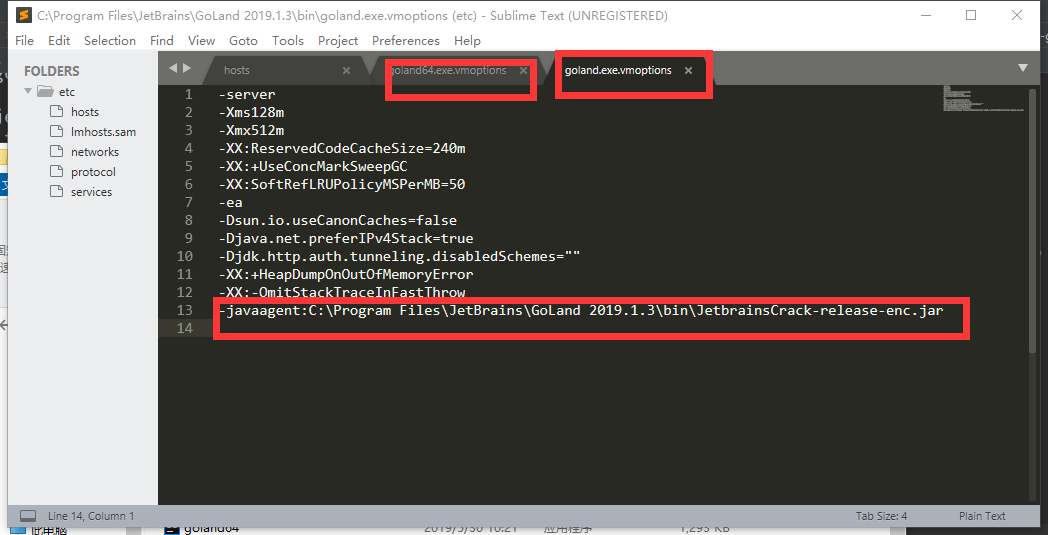Open protocol file in sidebar
Image resolution: width=1048 pixels, height=535 pixels.
[x=94, y=172]
